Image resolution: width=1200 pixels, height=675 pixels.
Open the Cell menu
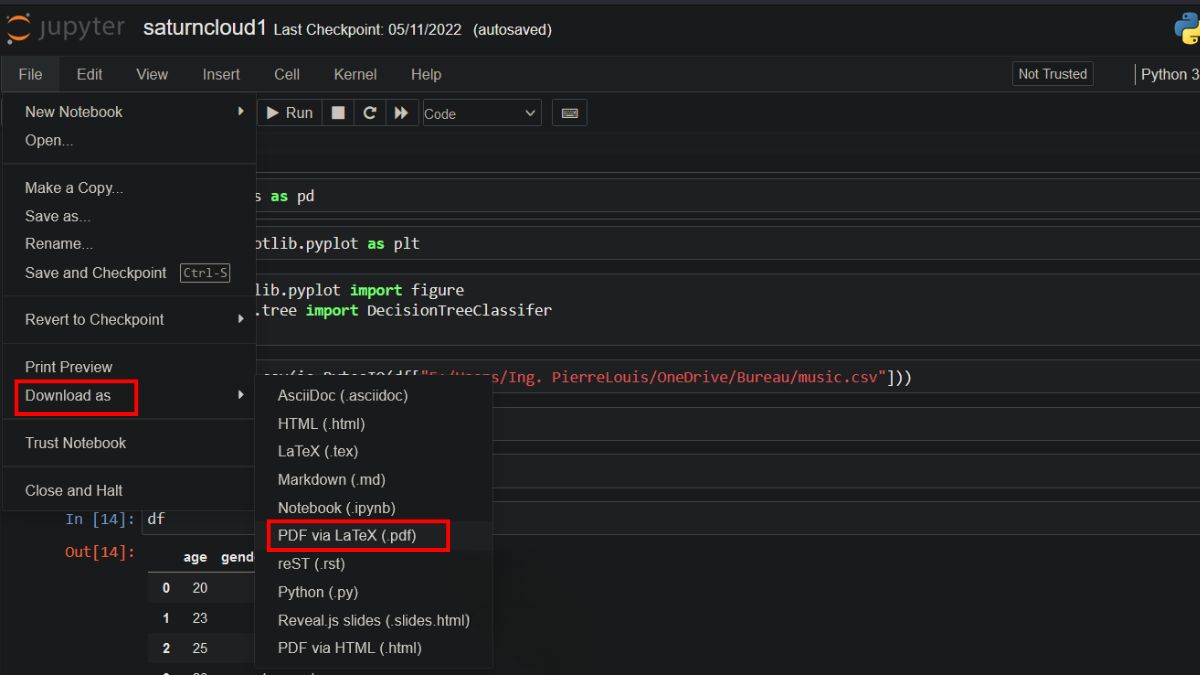pos(287,74)
